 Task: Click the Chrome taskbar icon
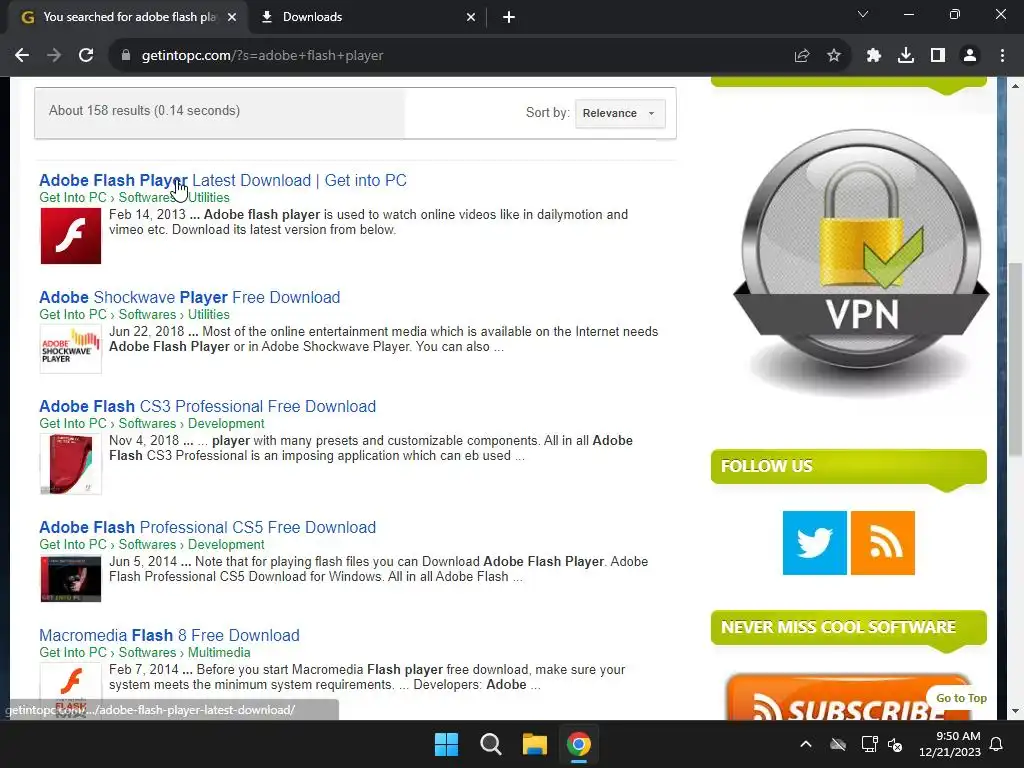click(x=579, y=744)
